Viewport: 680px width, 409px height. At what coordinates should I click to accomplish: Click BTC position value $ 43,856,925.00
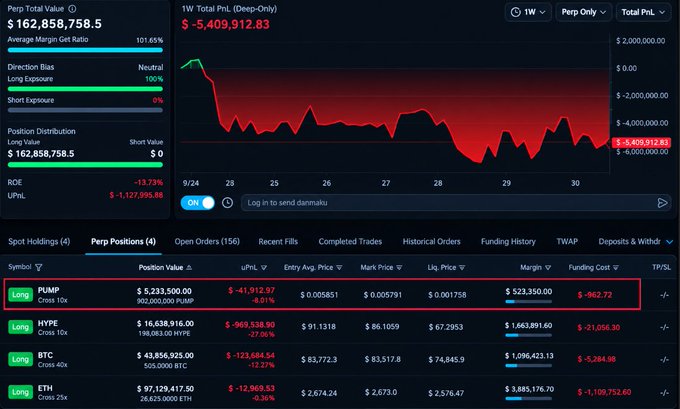click(165, 356)
